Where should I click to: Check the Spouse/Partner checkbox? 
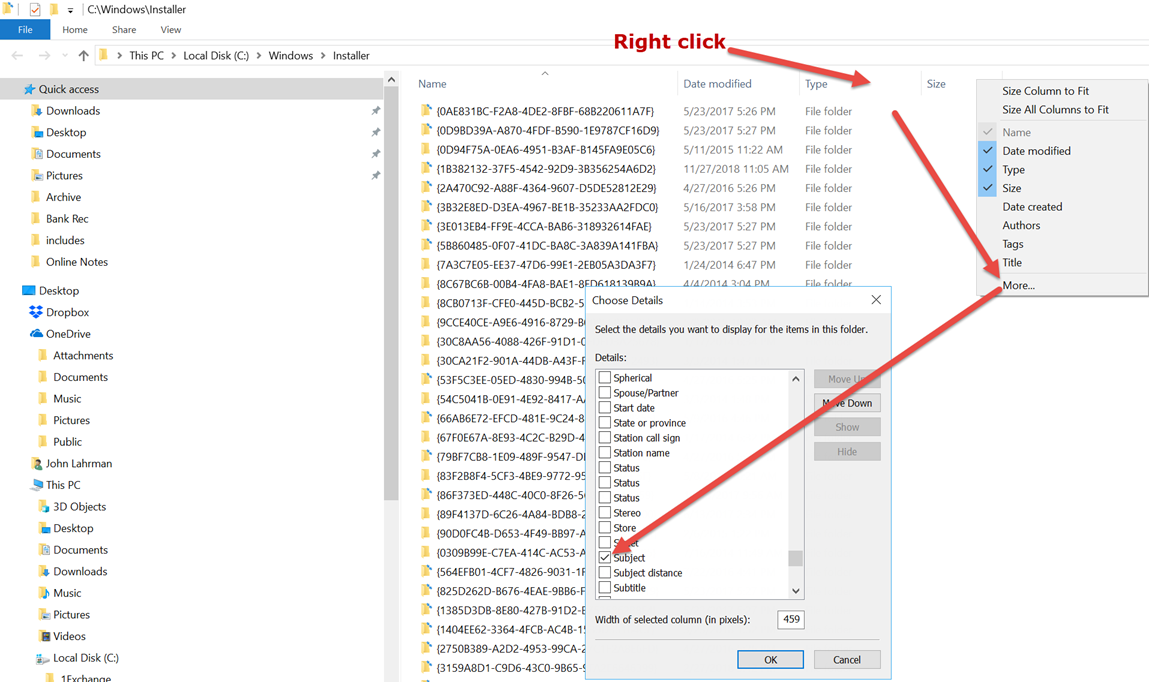605,393
